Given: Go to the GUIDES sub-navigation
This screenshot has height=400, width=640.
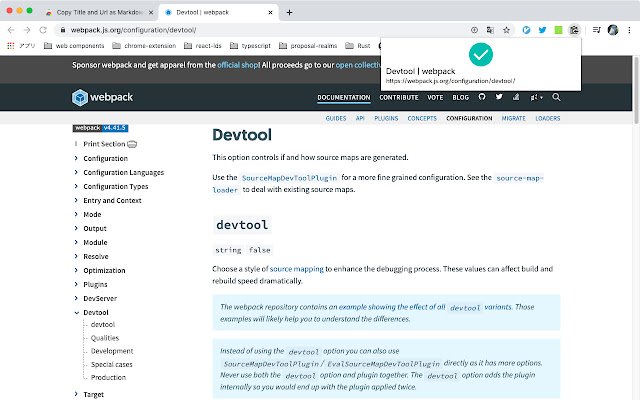Looking at the screenshot, I should coord(336,118).
